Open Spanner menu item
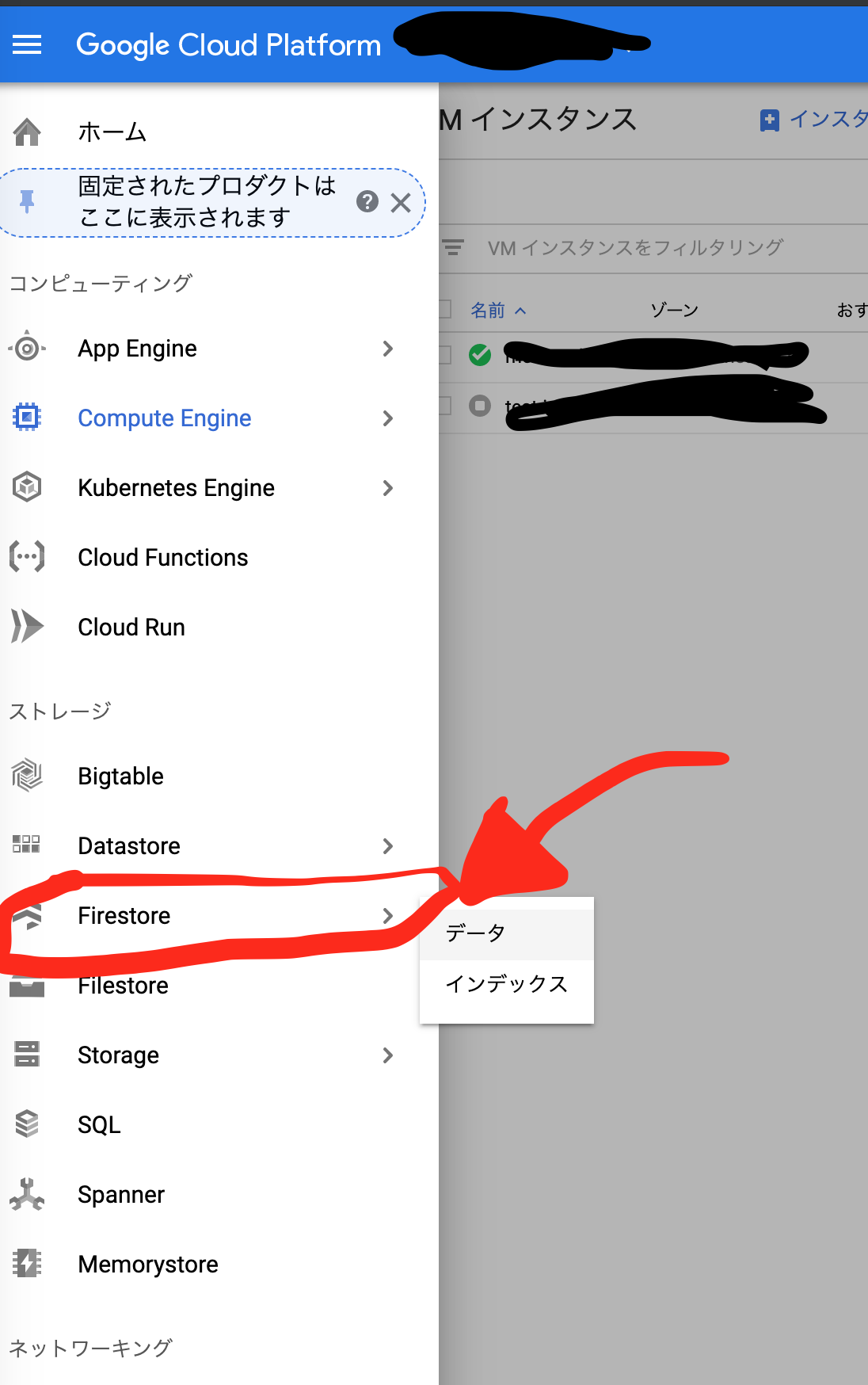This screenshot has width=868, height=1385. pyautogui.click(x=121, y=1195)
